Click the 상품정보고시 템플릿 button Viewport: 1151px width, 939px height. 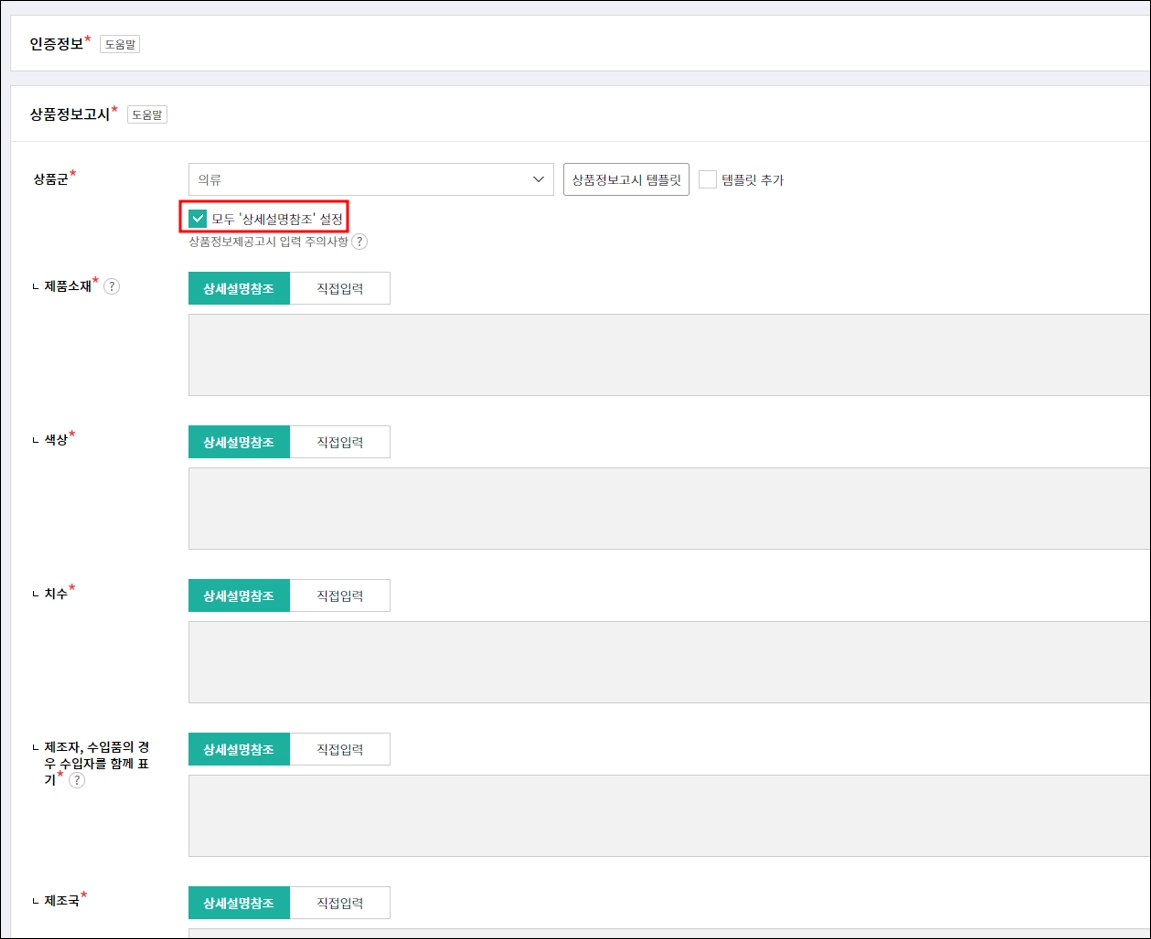pos(626,179)
